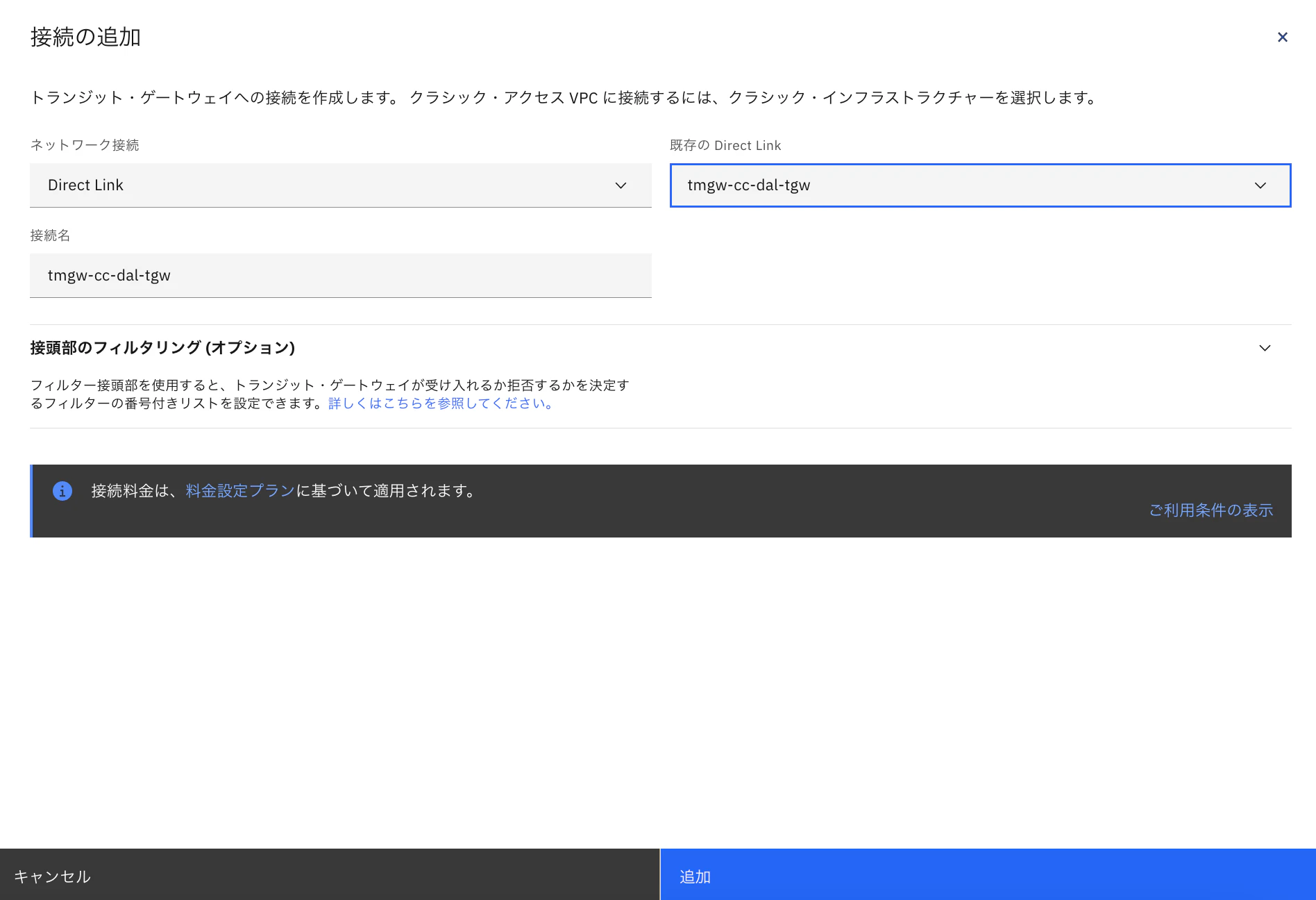The height and width of the screenshot is (900, 1316).
Task: Click the ネットワーク接続 field label
Action: pos(85,145)
